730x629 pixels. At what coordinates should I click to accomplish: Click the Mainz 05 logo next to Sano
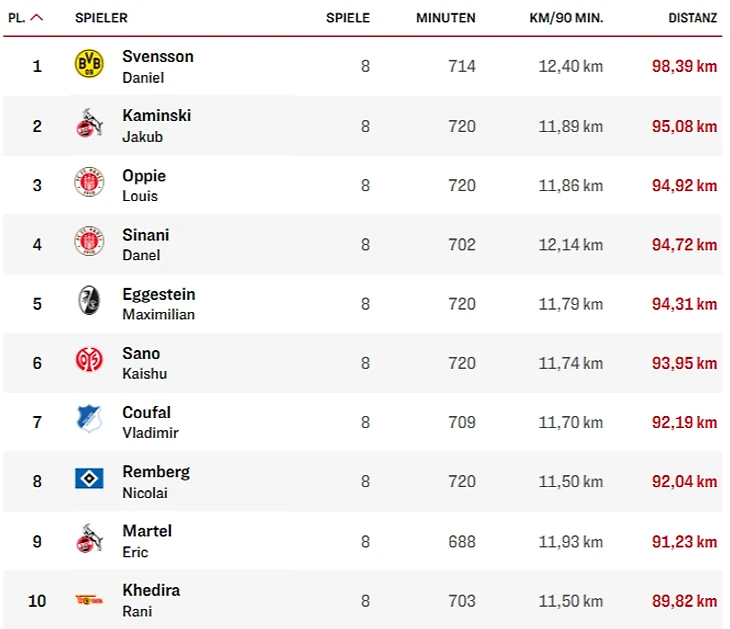89,362
